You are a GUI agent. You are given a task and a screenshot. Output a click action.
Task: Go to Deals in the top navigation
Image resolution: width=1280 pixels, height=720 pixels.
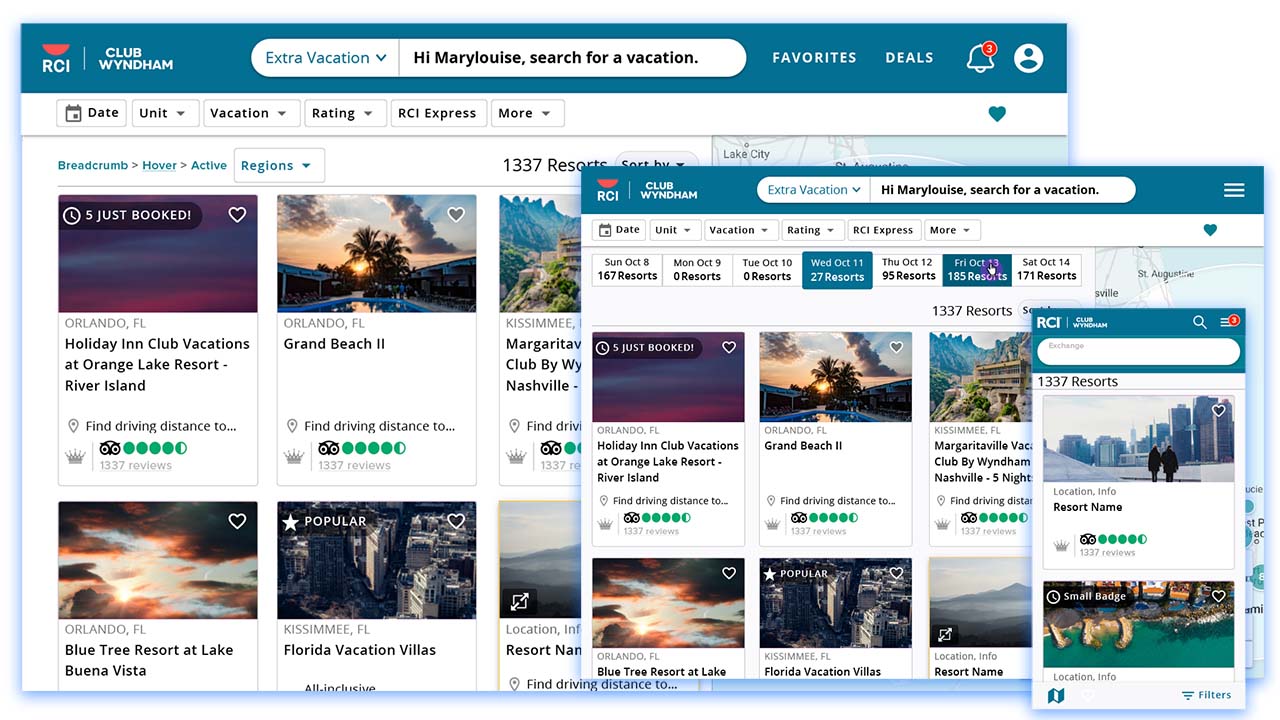909,58
